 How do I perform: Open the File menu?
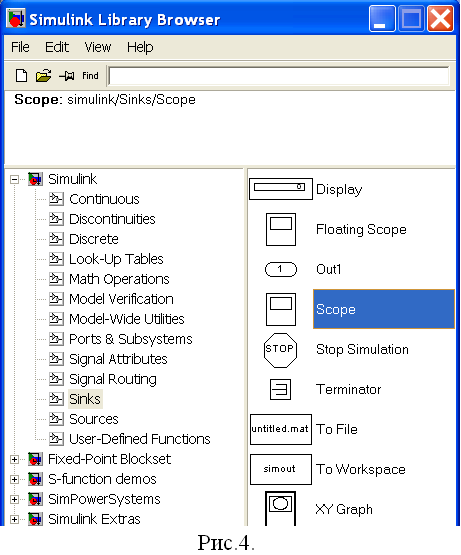20,47
